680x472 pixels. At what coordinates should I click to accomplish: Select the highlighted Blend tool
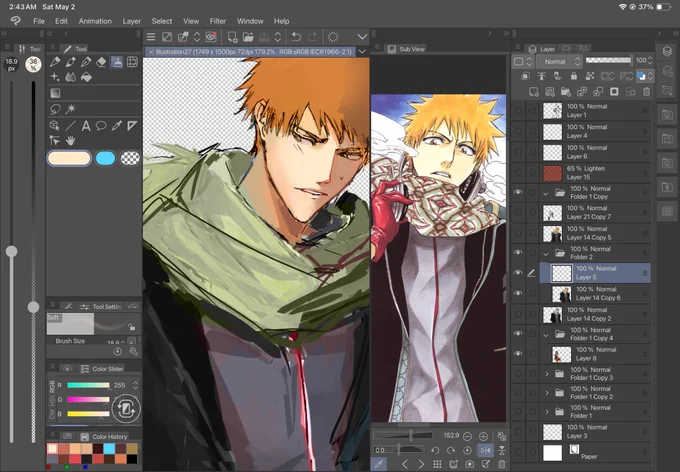(117, 62)
